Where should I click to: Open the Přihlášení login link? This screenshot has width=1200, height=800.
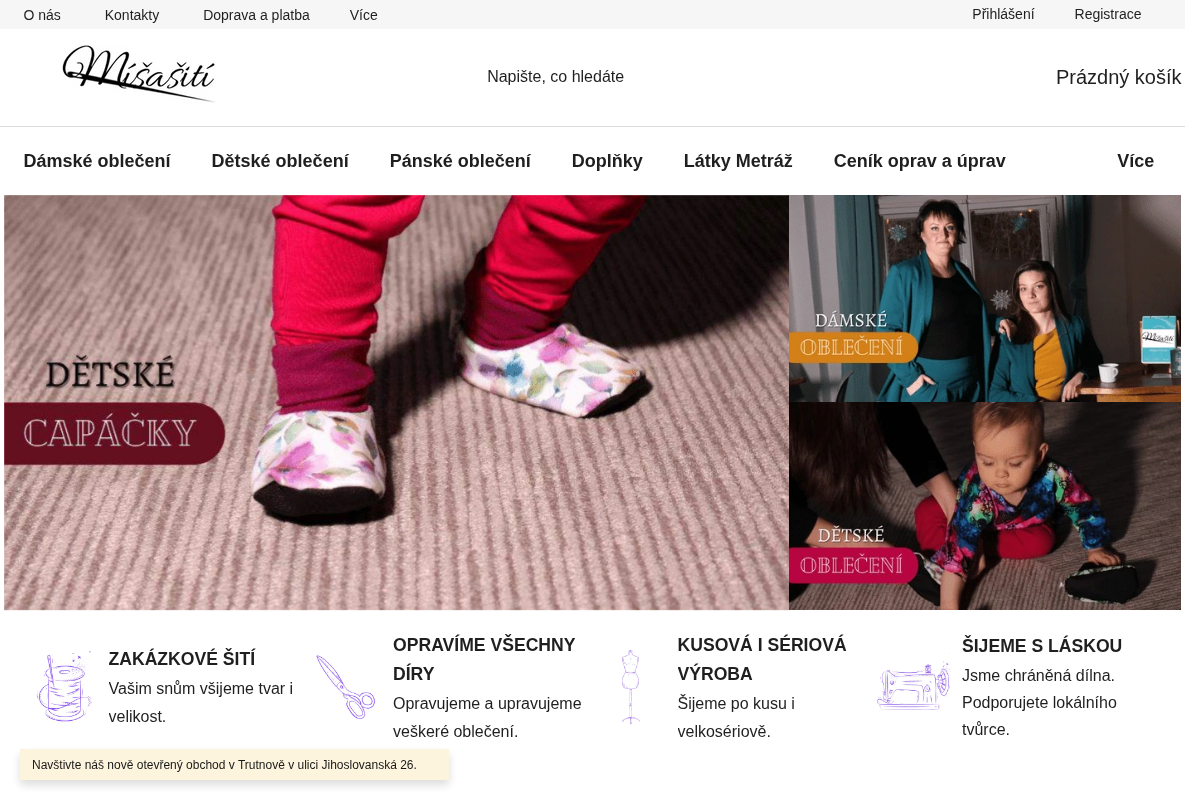point(1003,14)
